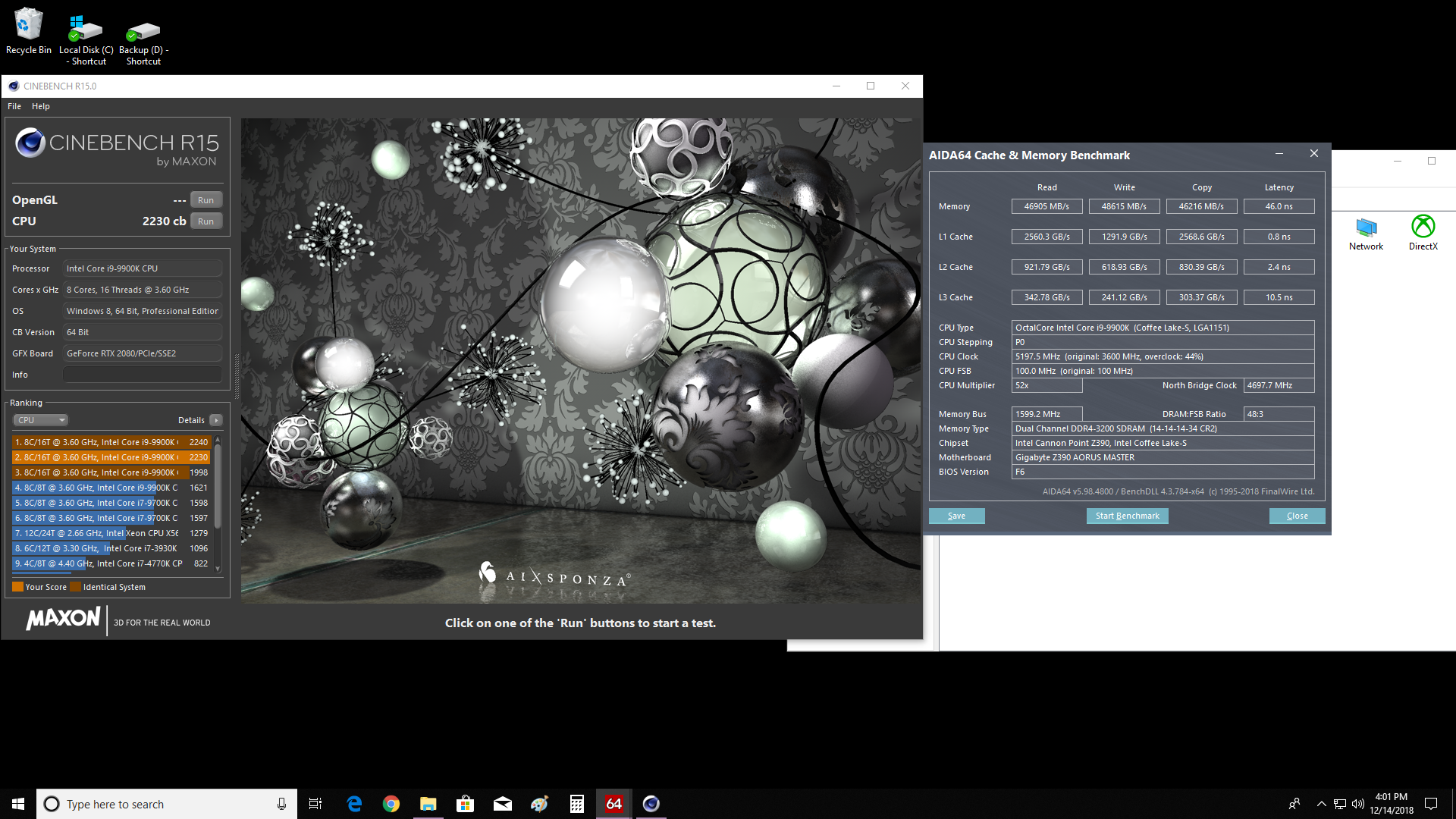Viewport: 1456px width, 819px height.
Task: Click the Memory Read value 46905 MB/s
Action: (1046, 206)
